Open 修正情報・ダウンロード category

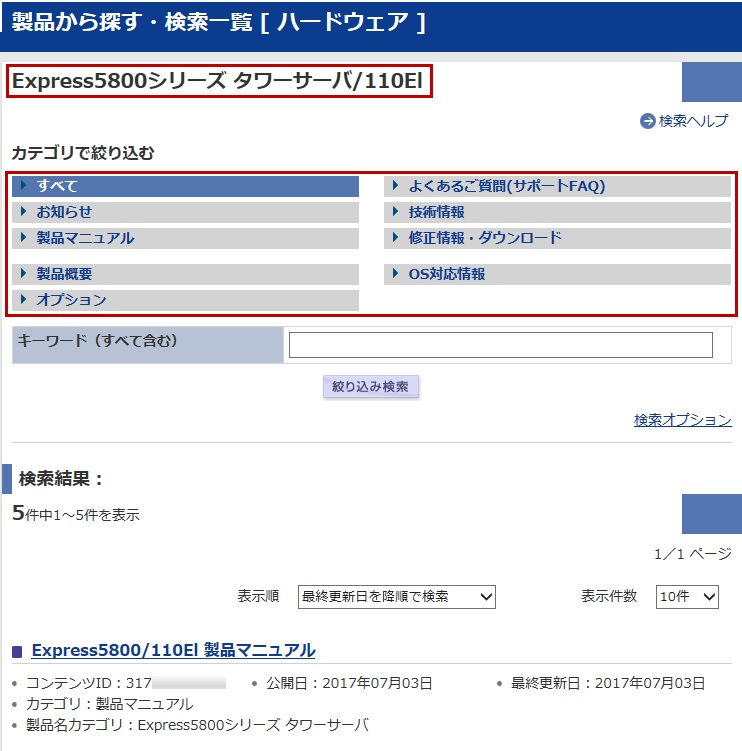click(557, 238)
